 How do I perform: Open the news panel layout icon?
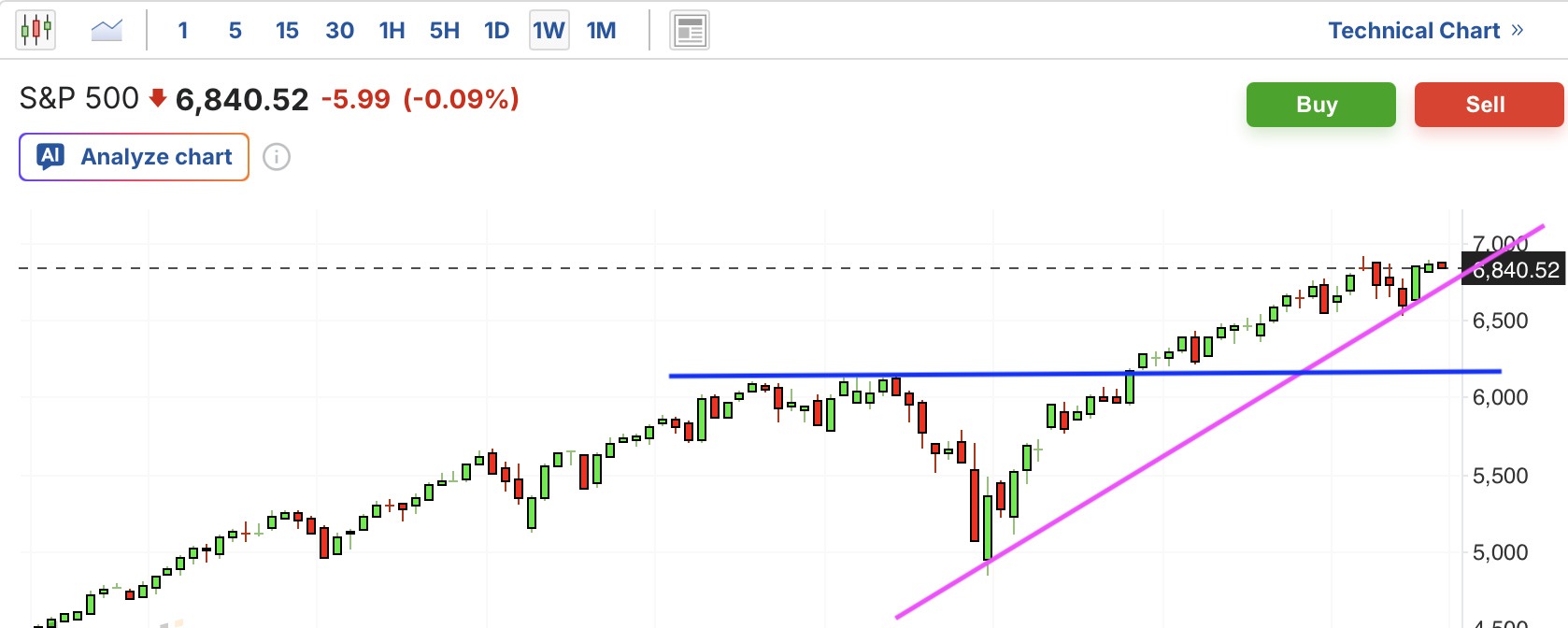(690, 31)
